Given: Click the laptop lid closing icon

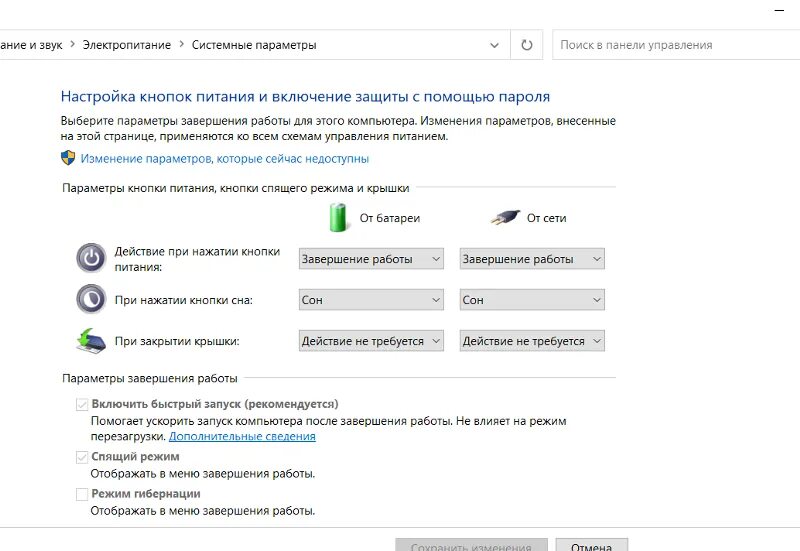Looking at the screenshot, I should tap(91, 341).
